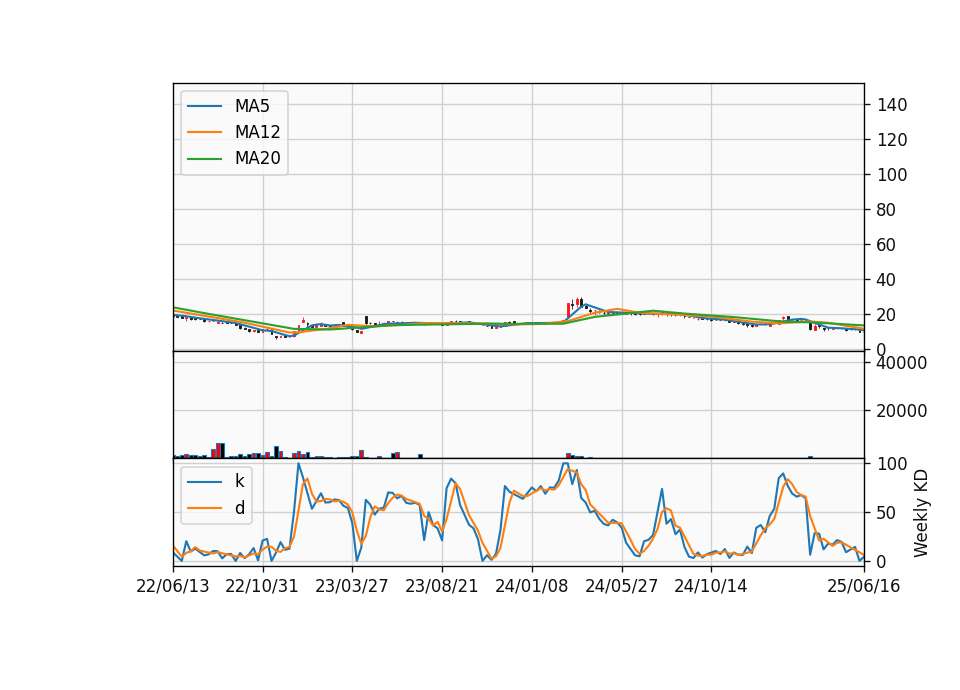
Task: Click the 40000 volume axis label
Action: point(902,363)
